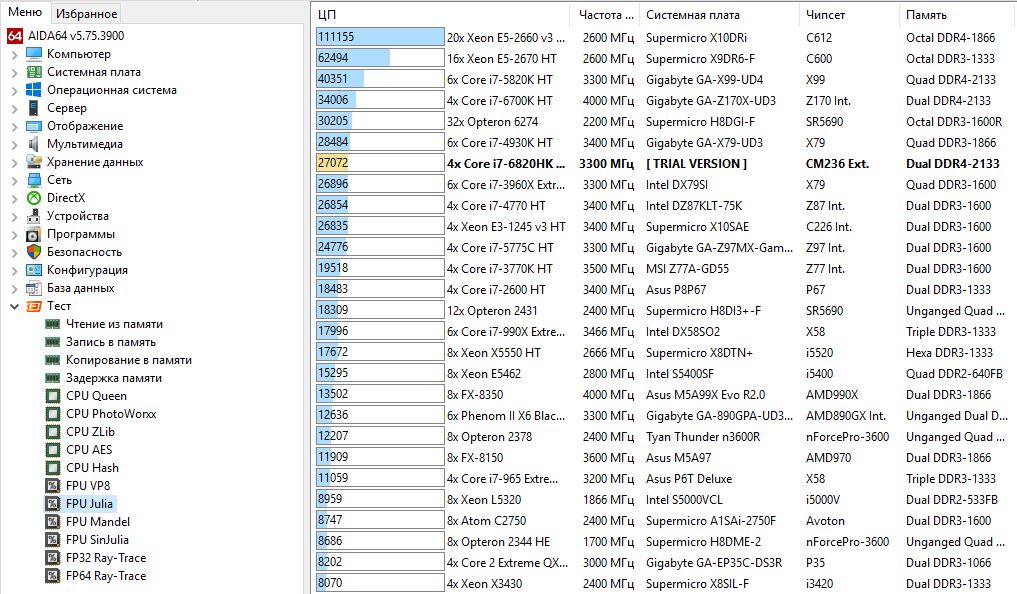Click the Устройства devices icon
Screen dimensions: 1017x594
34,216
